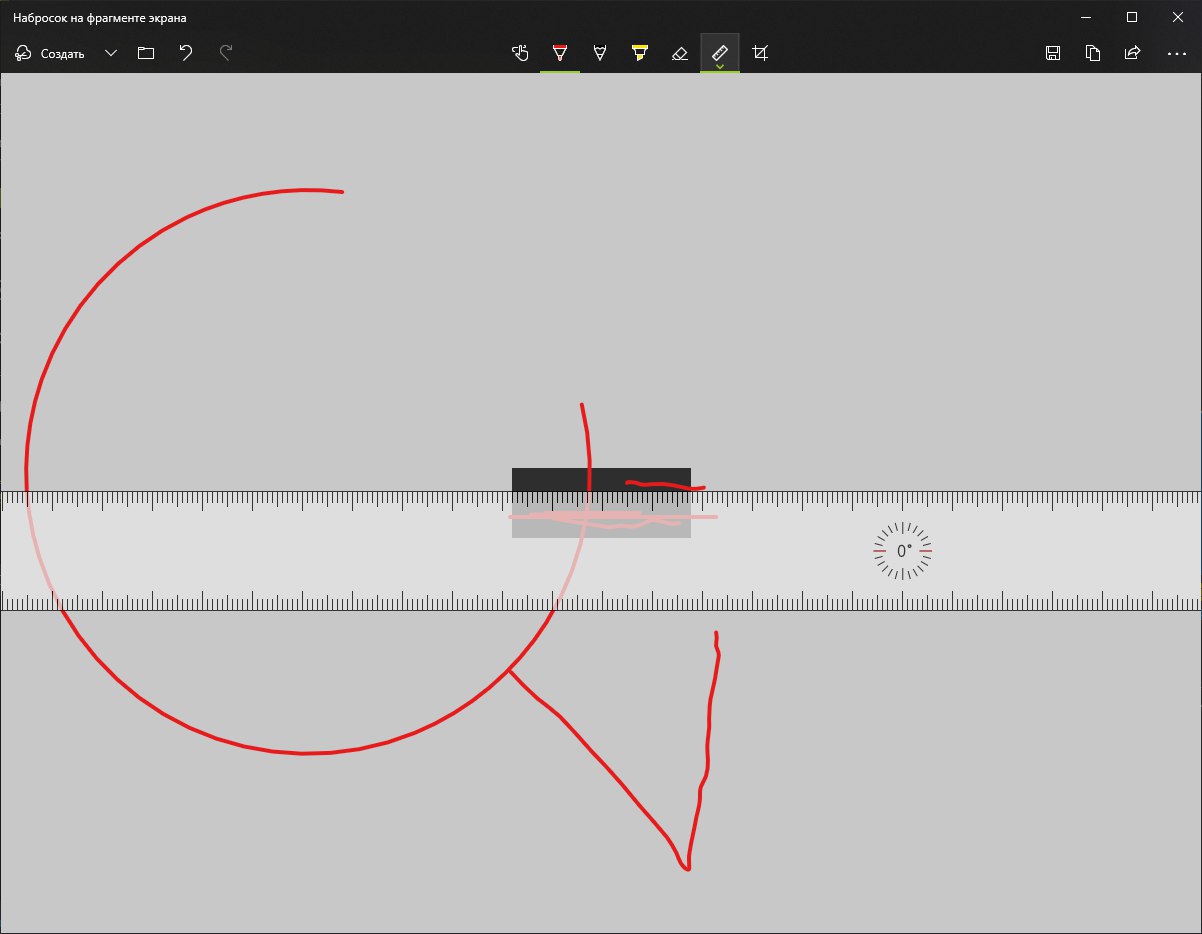Redo the undone stroke
Screen dimensions: 1202x934
226,53
